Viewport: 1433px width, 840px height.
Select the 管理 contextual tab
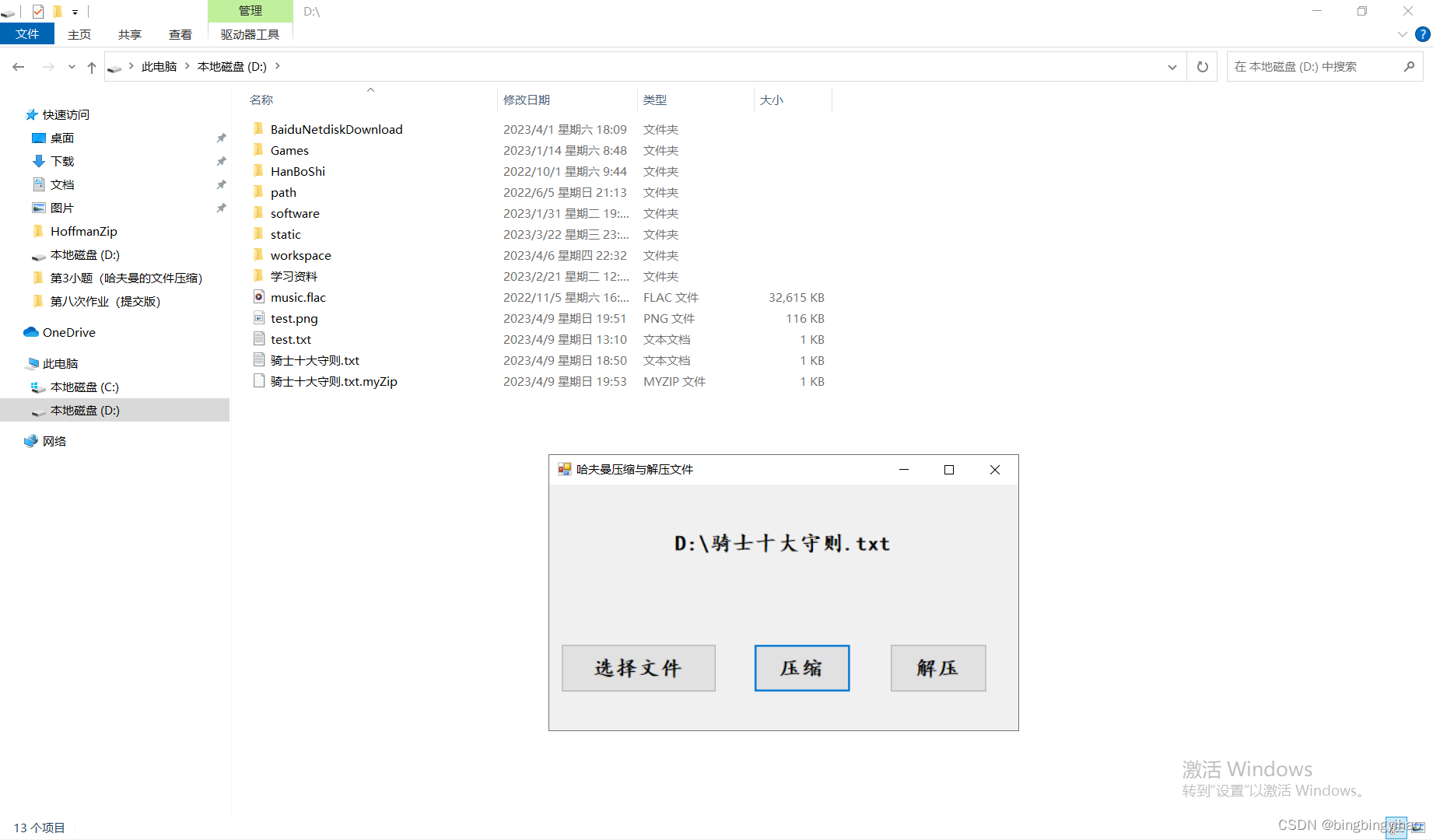click(x=250, y=11)
